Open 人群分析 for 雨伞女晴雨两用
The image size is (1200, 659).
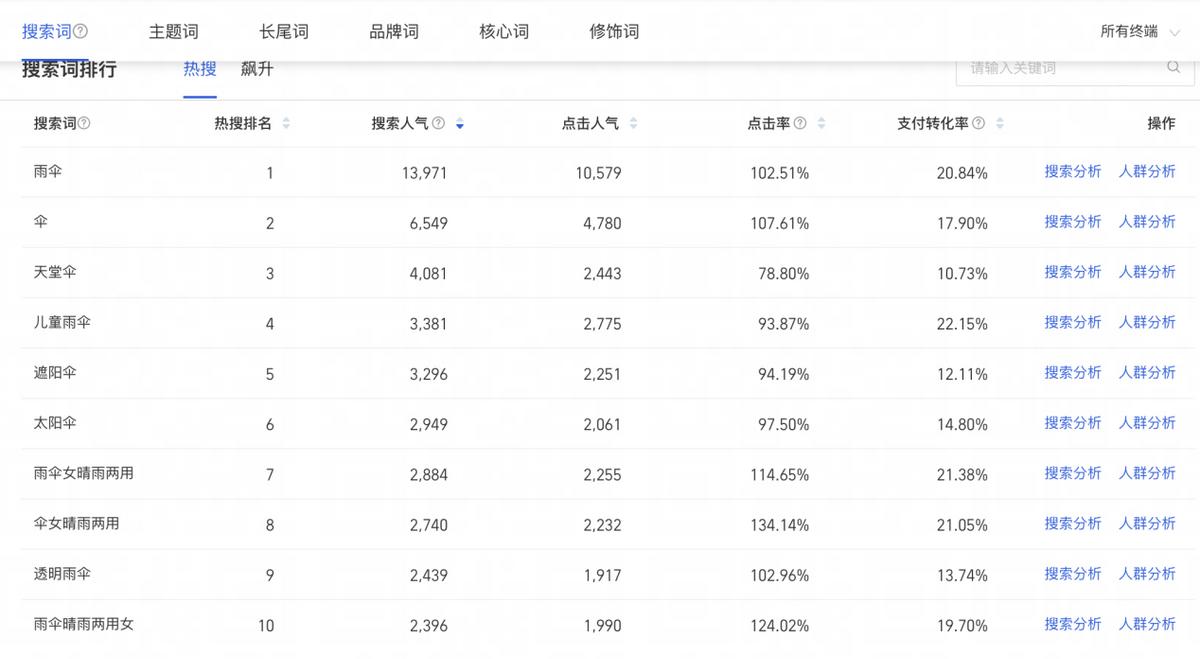click(1147, 473)
